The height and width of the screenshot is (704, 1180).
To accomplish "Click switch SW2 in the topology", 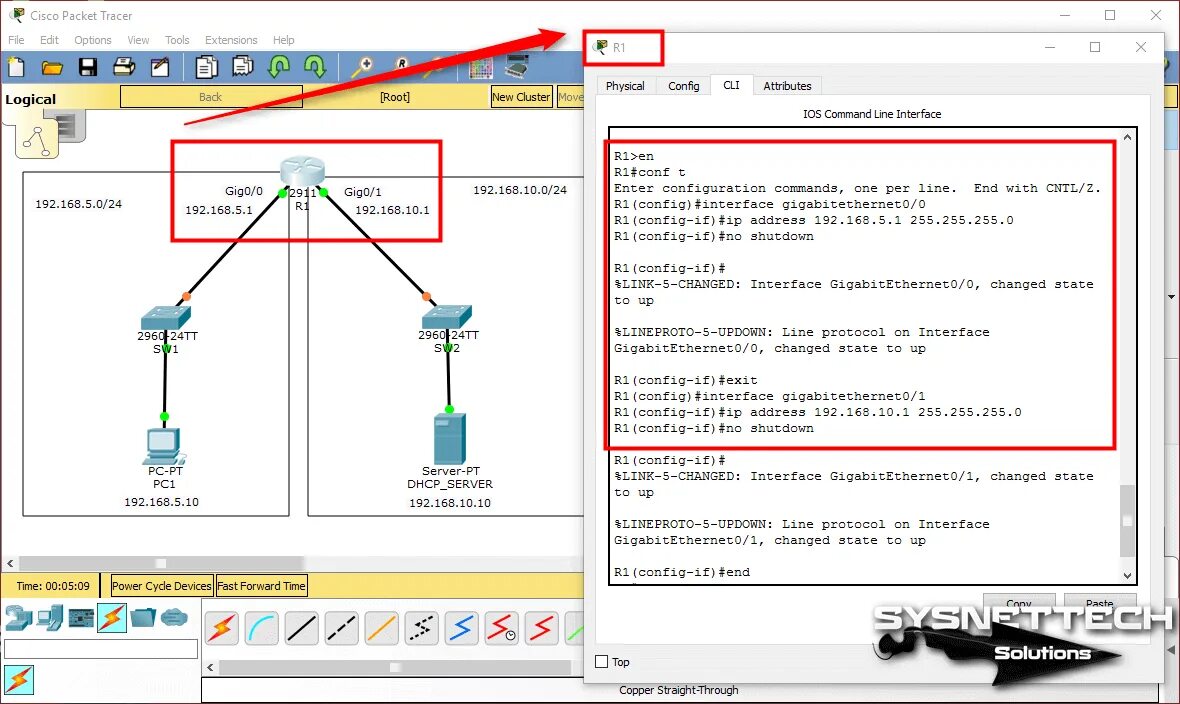I will (447, 316).
